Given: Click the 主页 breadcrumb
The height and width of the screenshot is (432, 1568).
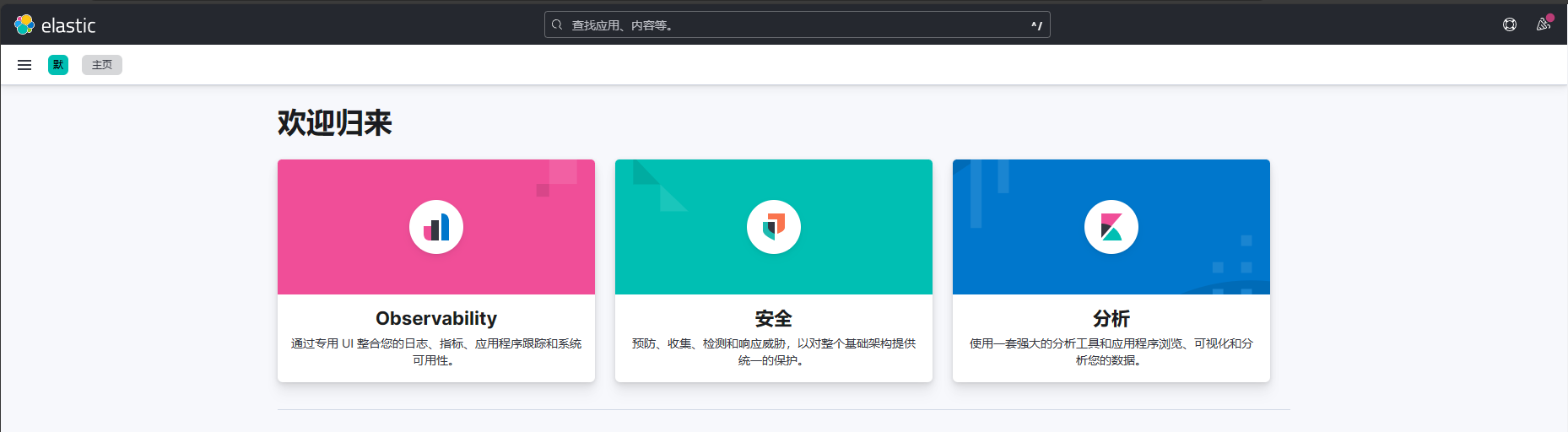Looking at the screenshot, I should [x=102, y=65].
